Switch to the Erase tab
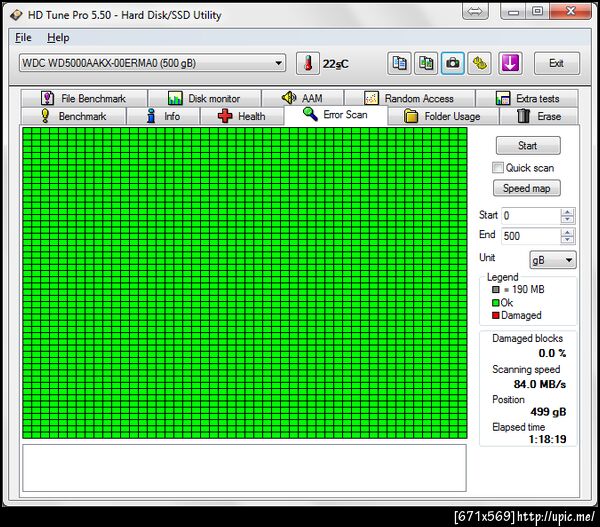The width and height of the screenshot is (600, 527). (539, 116)
